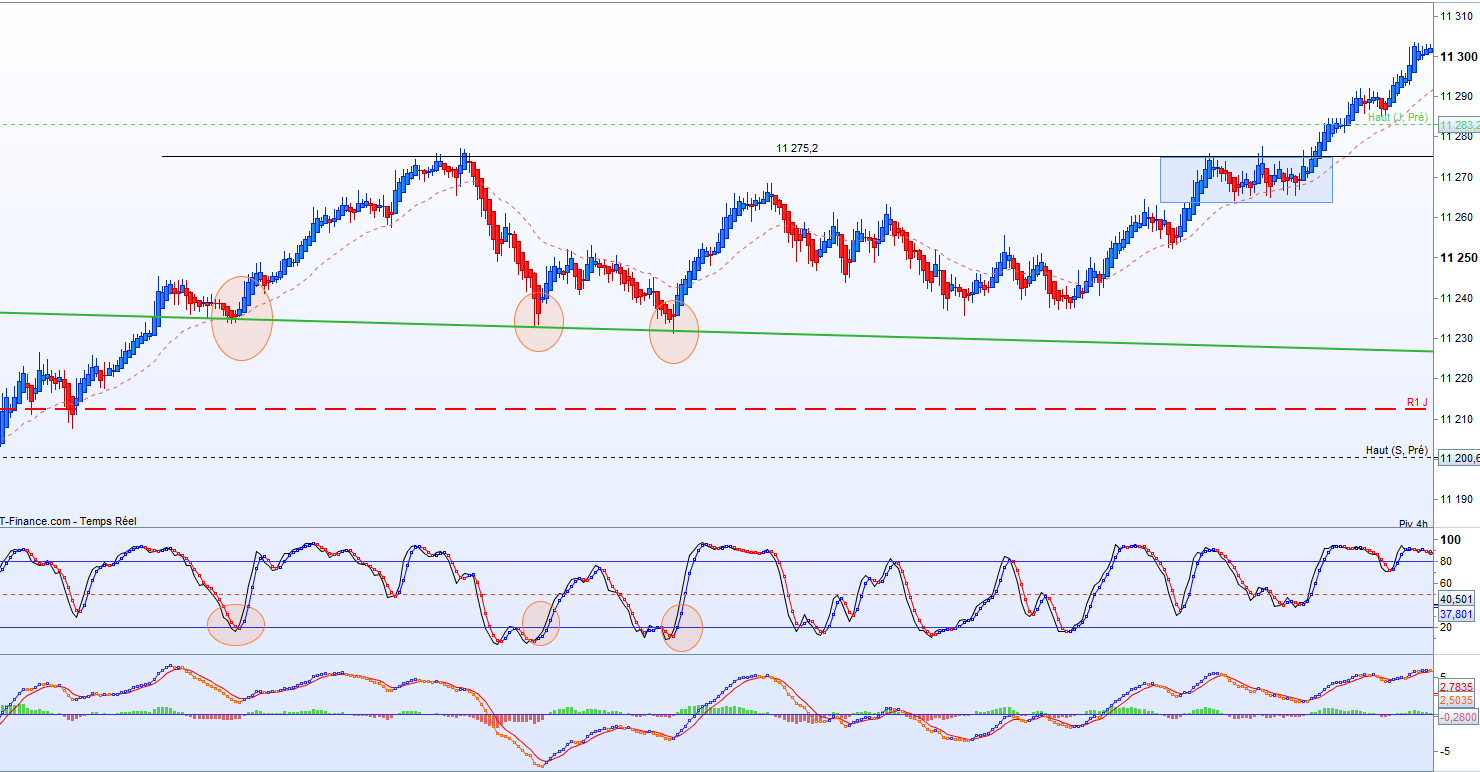The image size is (1480, 772).
Task: Select the widest orange ellipse in stochastic panel
Action: pyautogui.click(x=236, y=625)
